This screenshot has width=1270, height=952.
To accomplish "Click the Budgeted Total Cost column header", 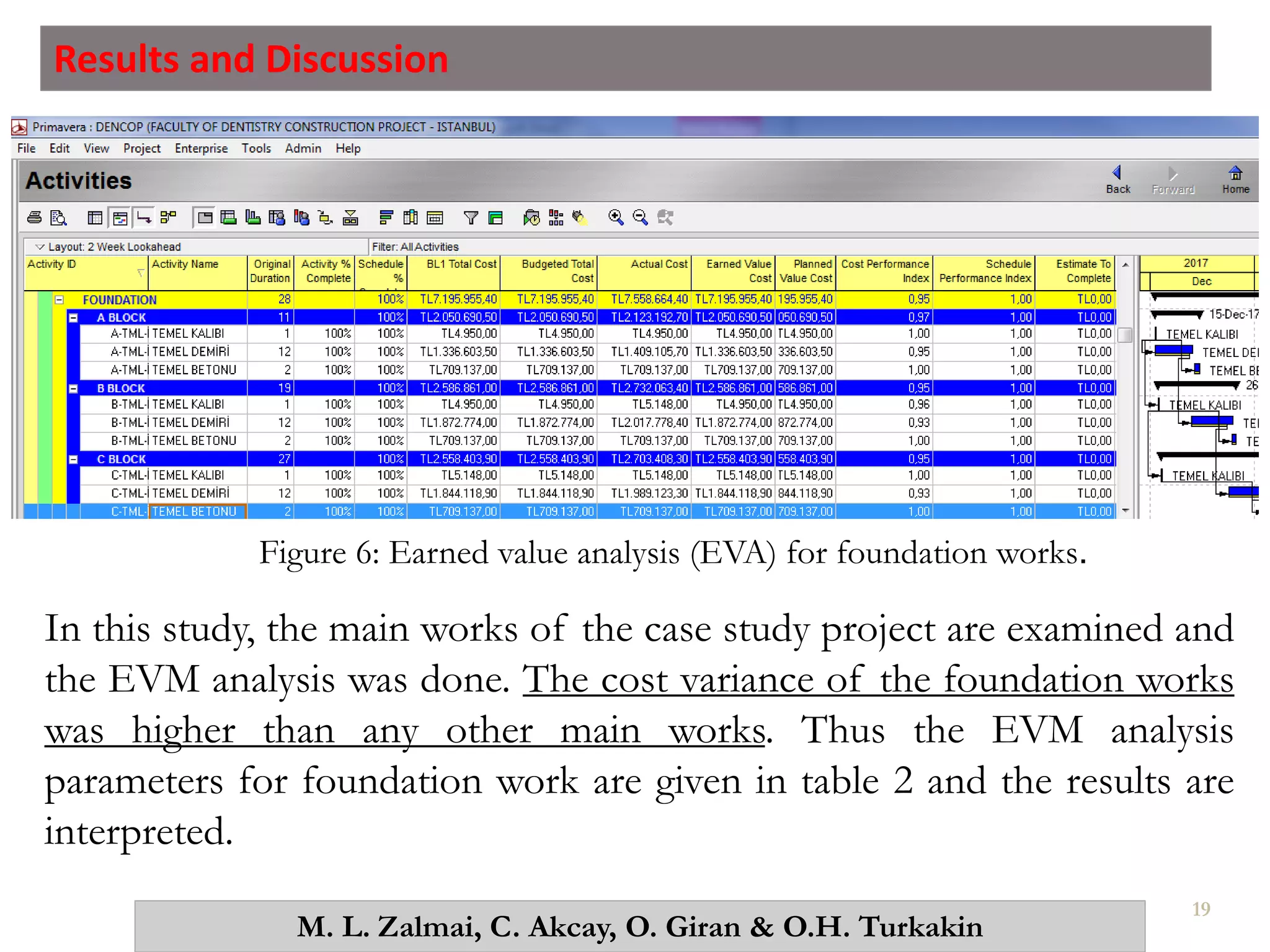I will pyautogui.click(x=549, y=273).
